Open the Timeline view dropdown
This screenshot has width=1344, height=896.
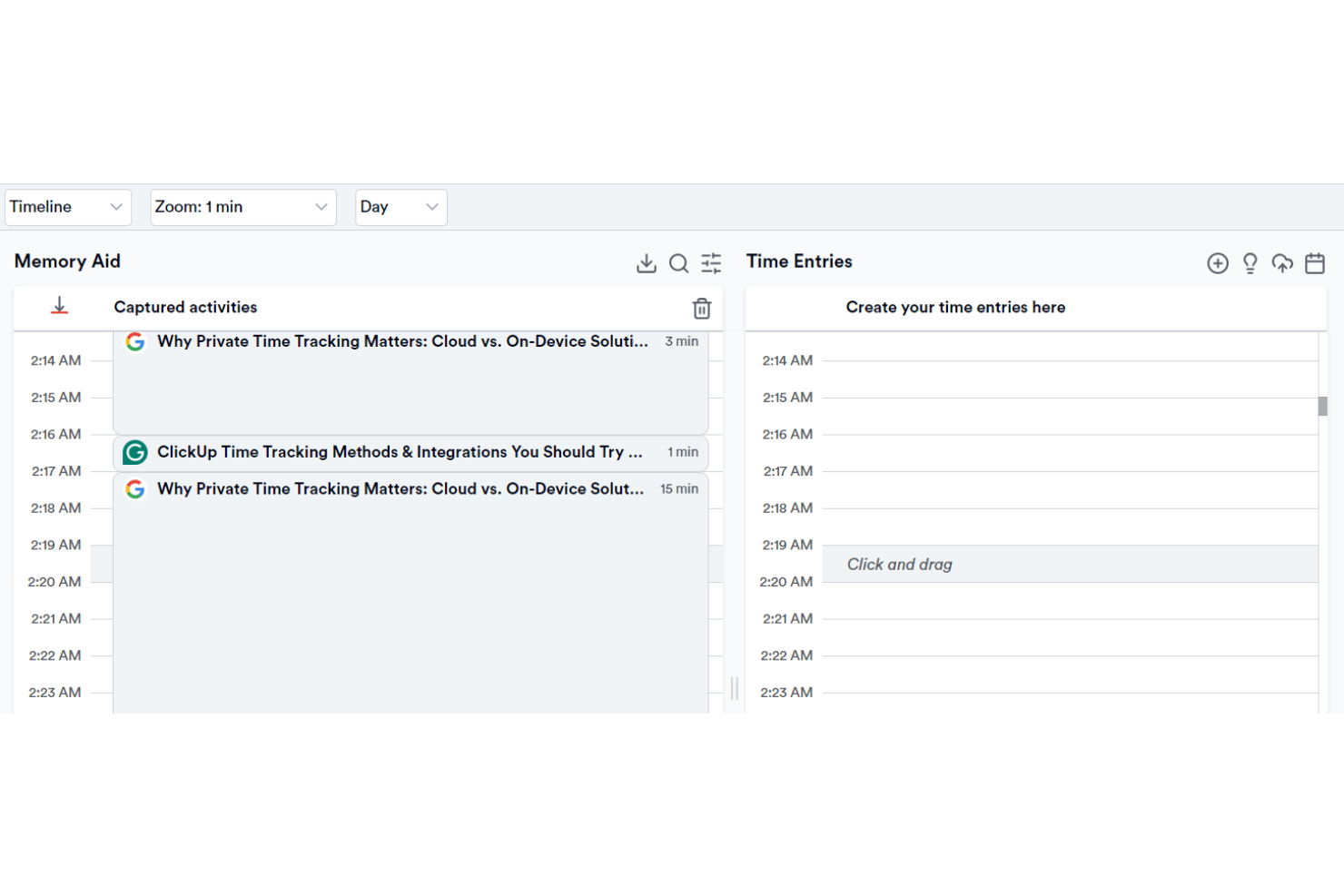68,207
